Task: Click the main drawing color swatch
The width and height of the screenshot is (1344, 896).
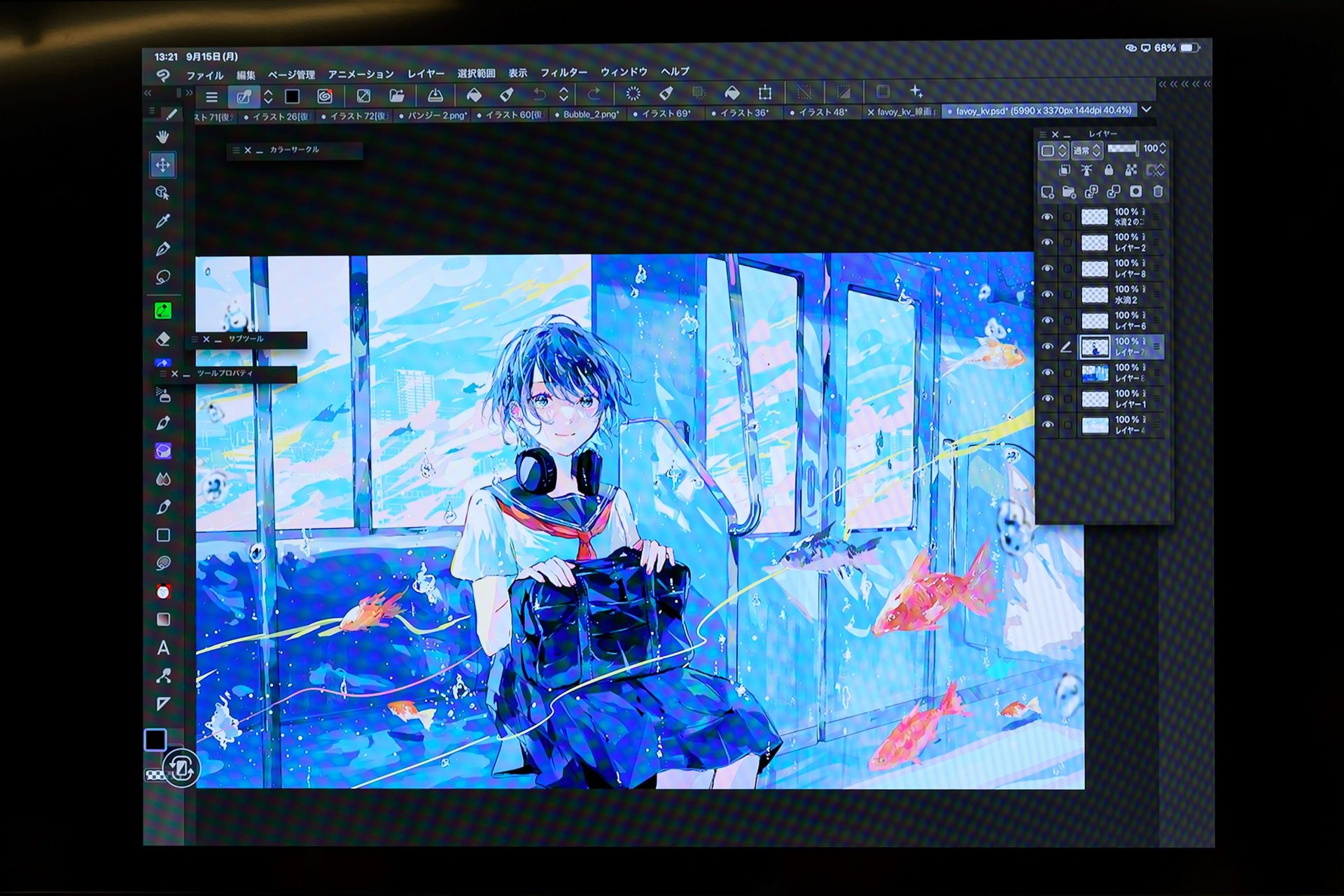Action: pos(155,739)
